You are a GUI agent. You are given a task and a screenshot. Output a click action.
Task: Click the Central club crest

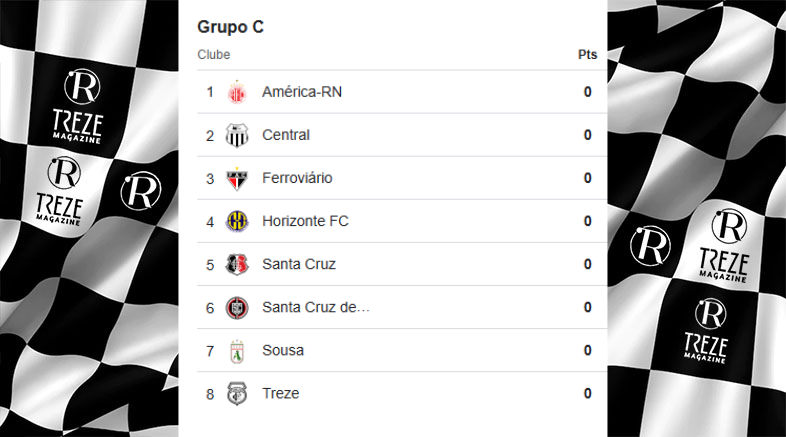point(237,135)
